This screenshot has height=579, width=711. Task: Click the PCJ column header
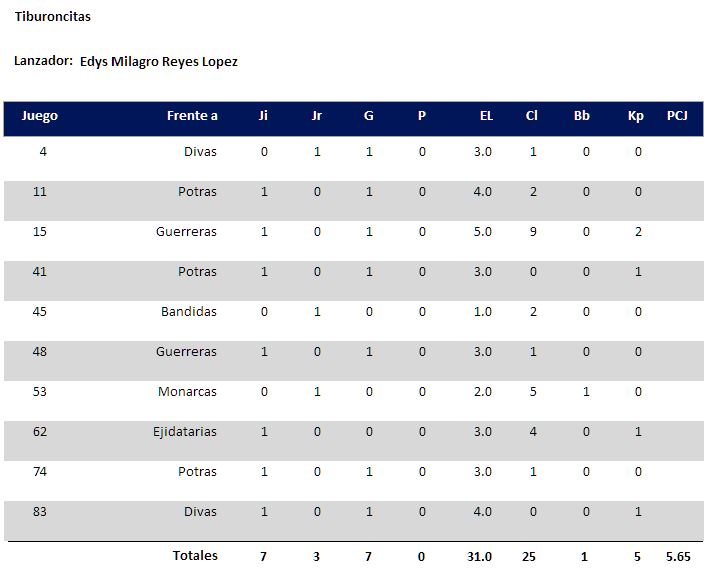[x=677, y=116]
